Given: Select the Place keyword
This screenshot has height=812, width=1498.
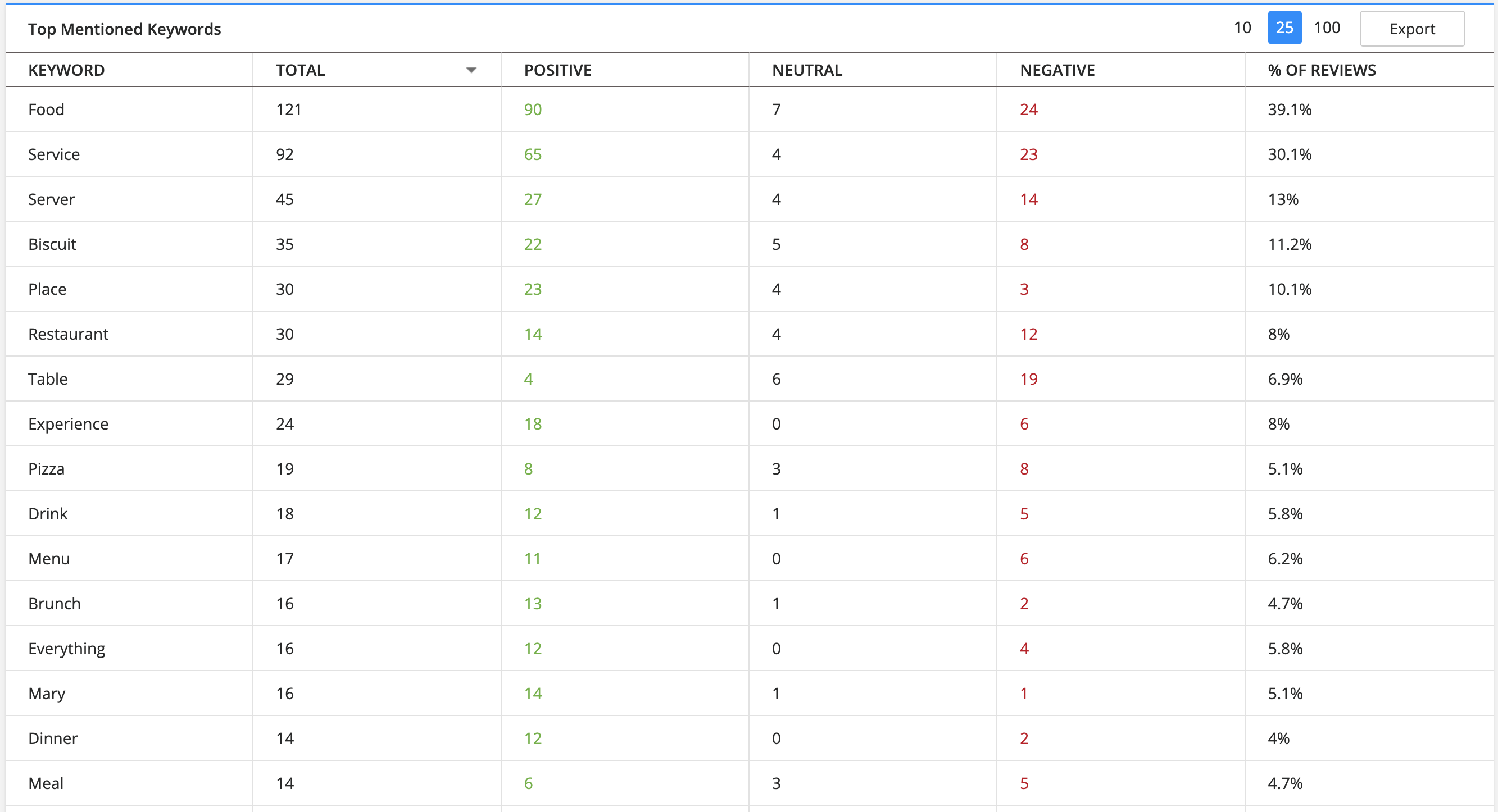Looking at the screenshot, I should tap(47, 289).
